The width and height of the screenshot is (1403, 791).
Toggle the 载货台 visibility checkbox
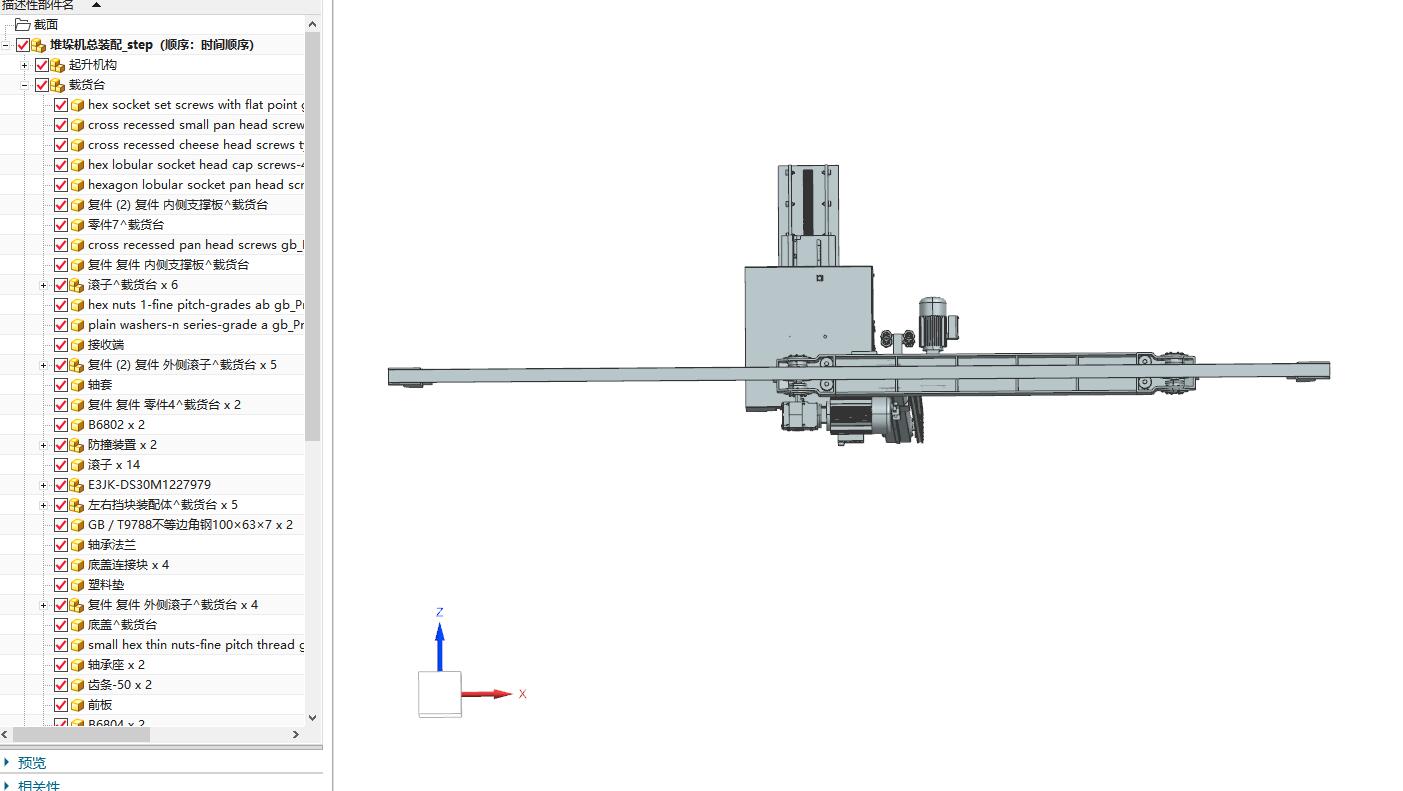point(42,85)
